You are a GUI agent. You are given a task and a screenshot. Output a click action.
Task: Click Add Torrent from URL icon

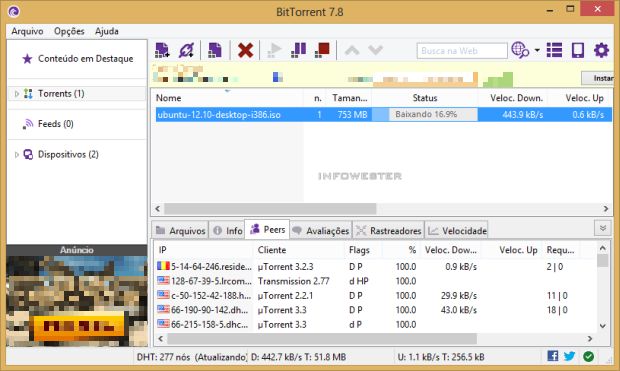pos(186,50)
